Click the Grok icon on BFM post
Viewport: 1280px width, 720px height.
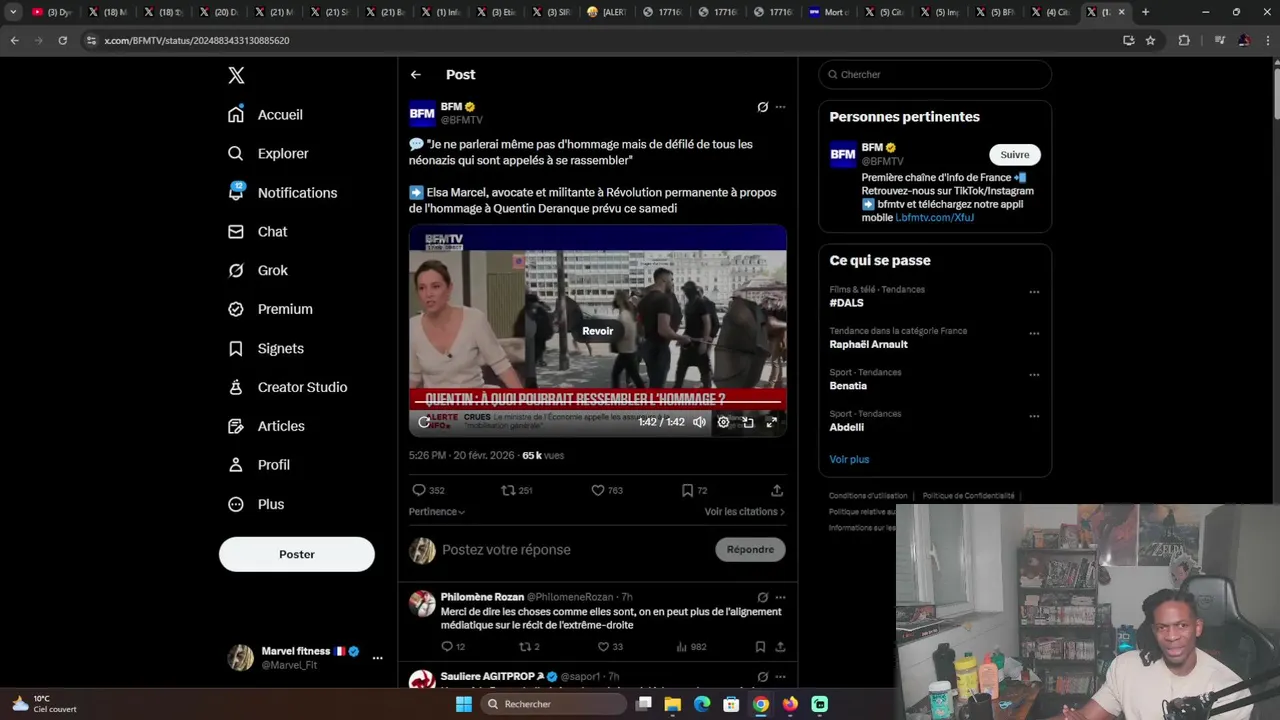tap(763, 107)
